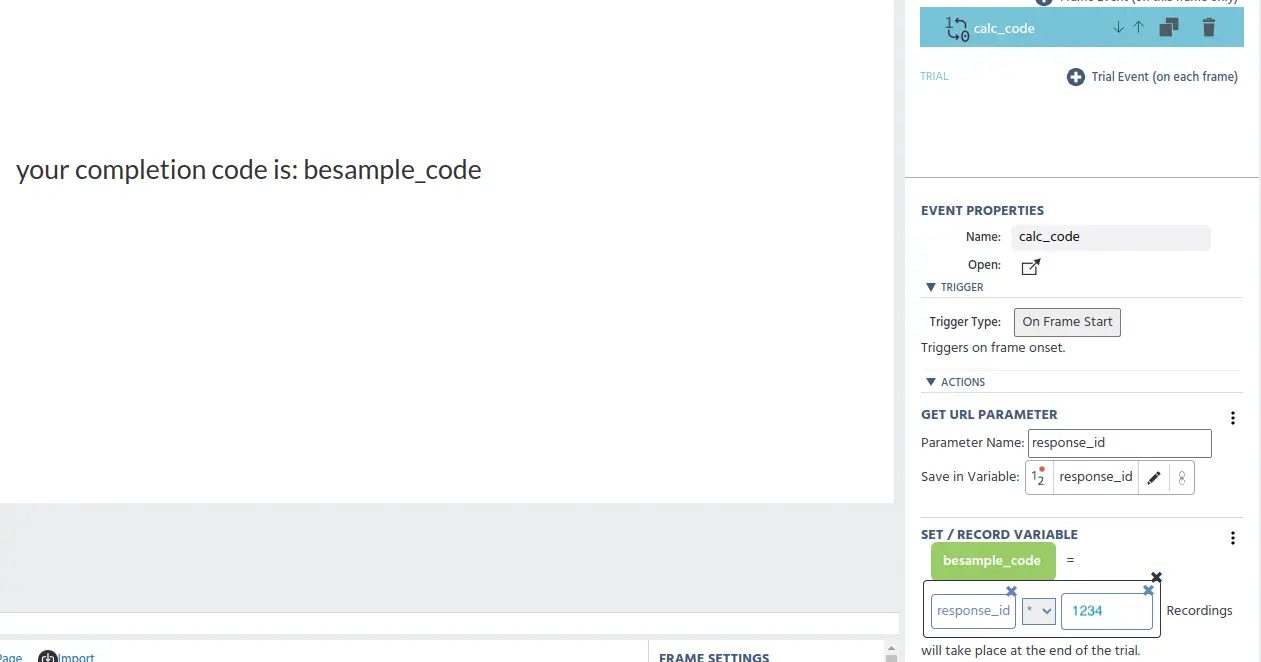Click the response_id operand box
Screen dimensions: 1261x662
click(x=973, y=611)
